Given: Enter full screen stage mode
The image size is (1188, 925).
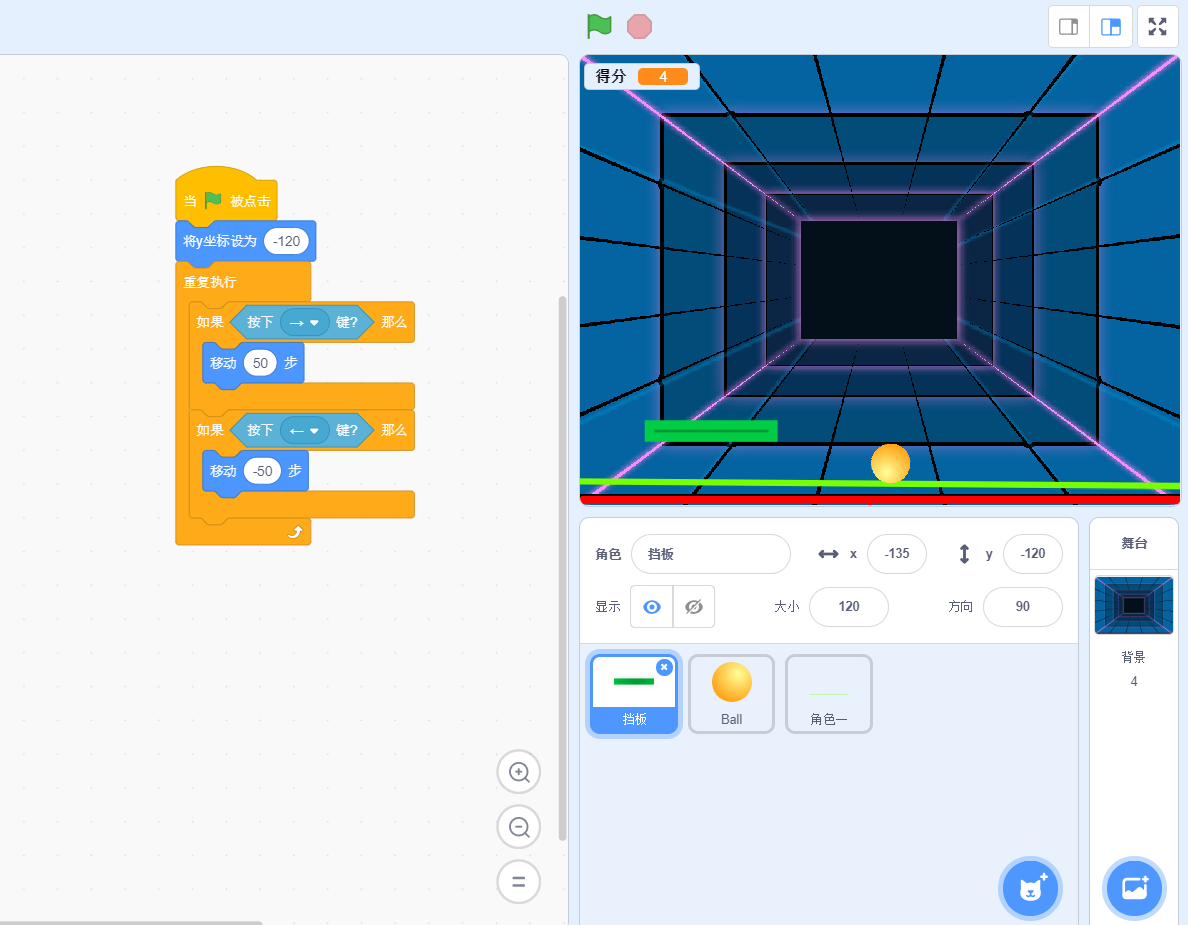Looking at the screenshot, I should pos(1157,27).
